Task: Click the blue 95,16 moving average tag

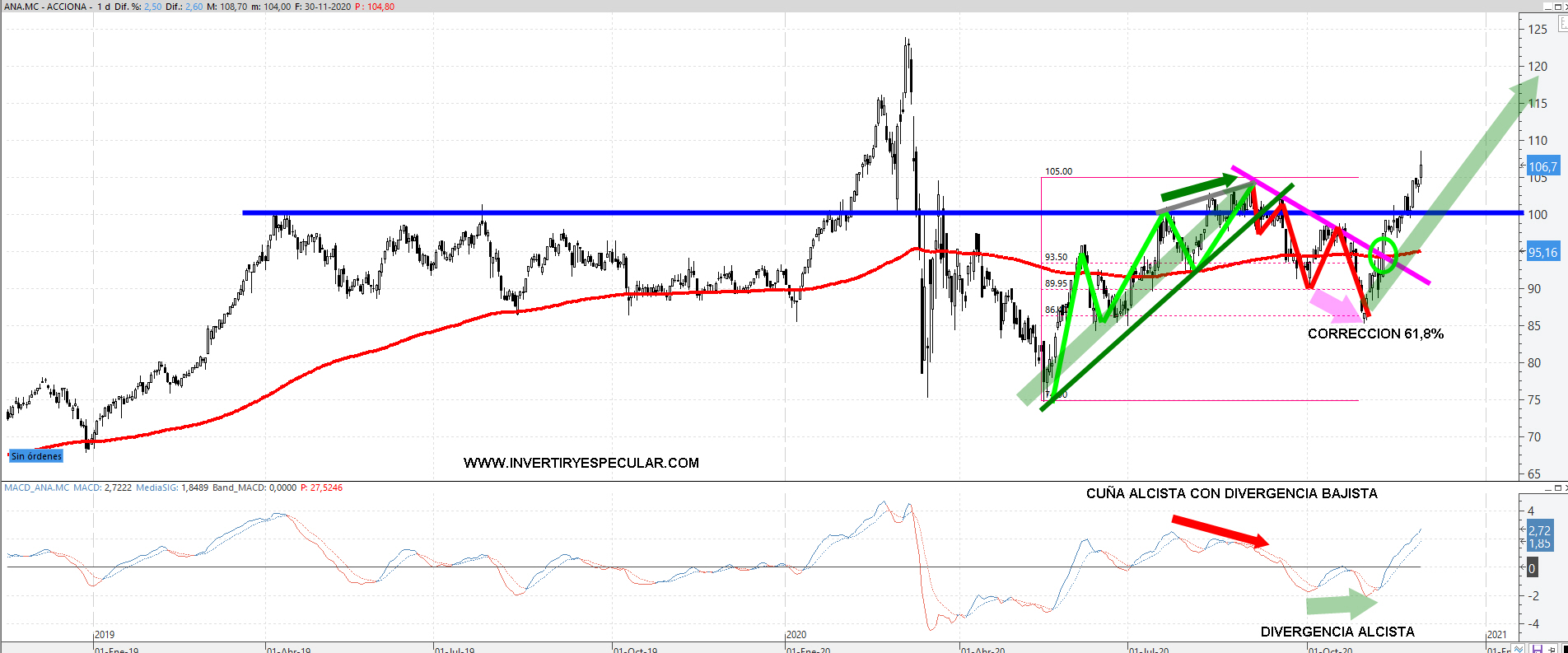Action: pos(1542,253)
